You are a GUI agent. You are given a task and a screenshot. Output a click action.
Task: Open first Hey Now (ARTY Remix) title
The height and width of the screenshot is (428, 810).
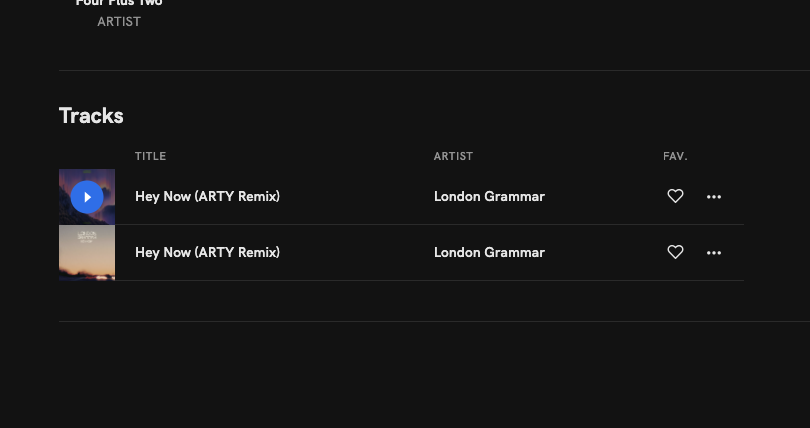tap(207, 197)
